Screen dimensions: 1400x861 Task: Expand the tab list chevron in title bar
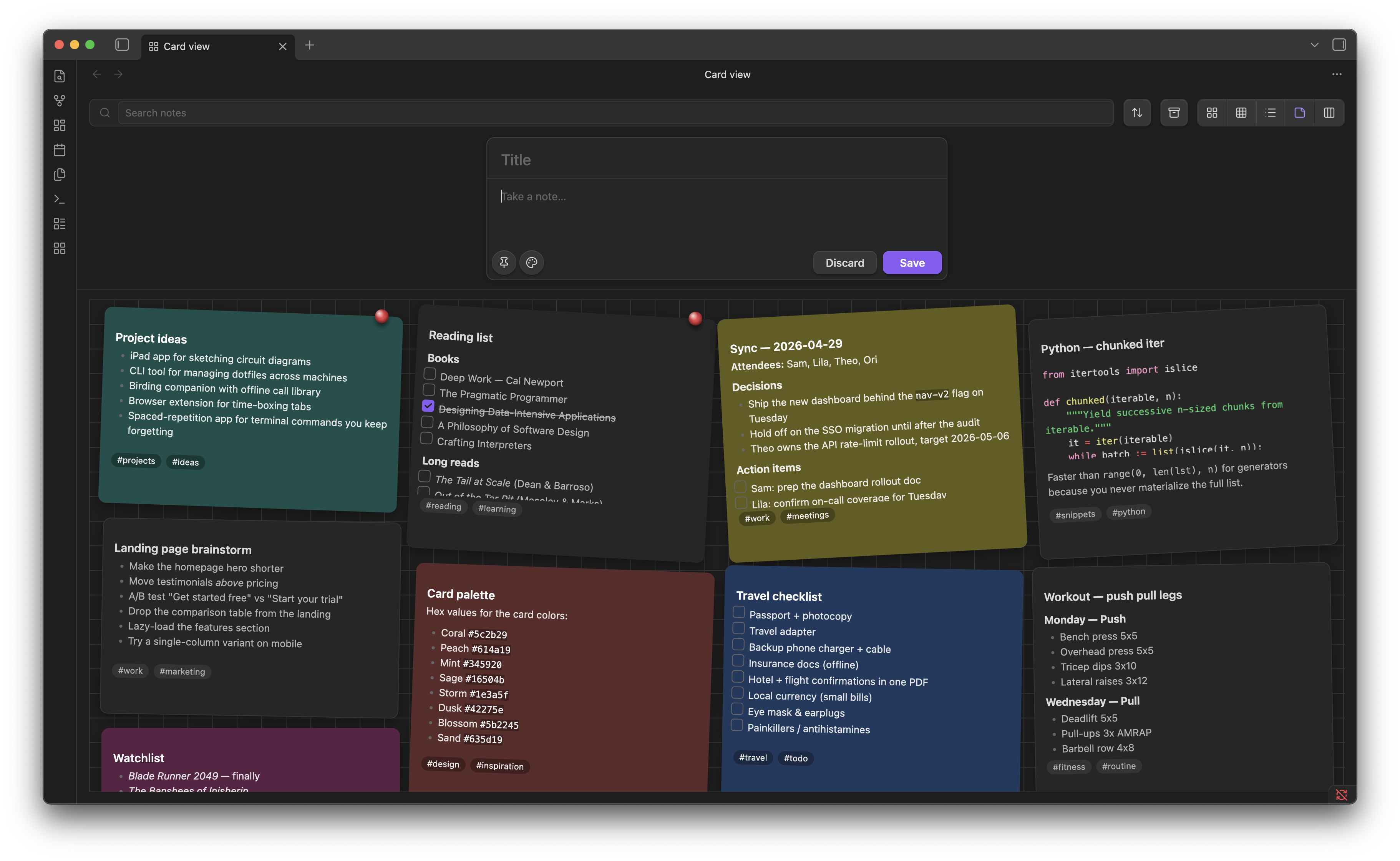click(x=1314, y=45)
